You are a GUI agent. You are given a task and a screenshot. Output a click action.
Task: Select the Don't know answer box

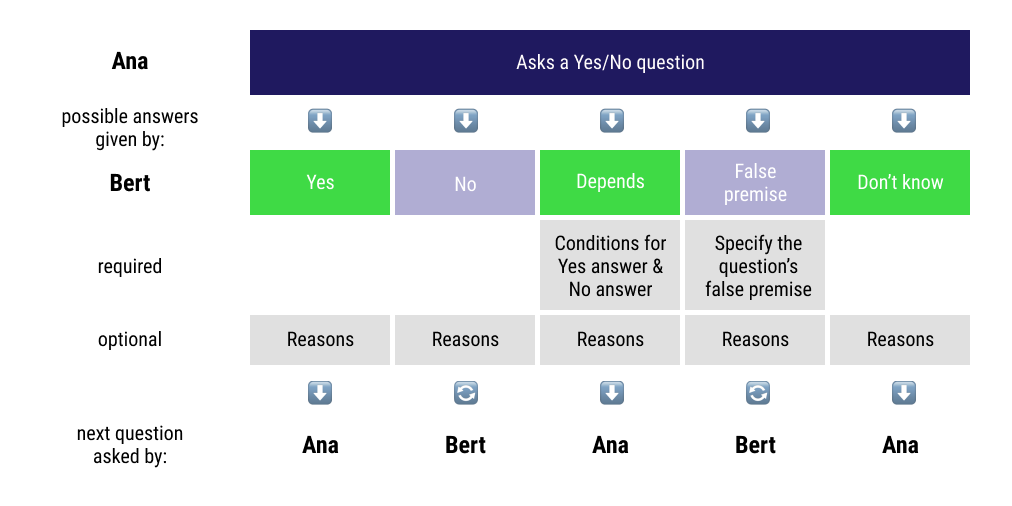click(x=900, y=182)
